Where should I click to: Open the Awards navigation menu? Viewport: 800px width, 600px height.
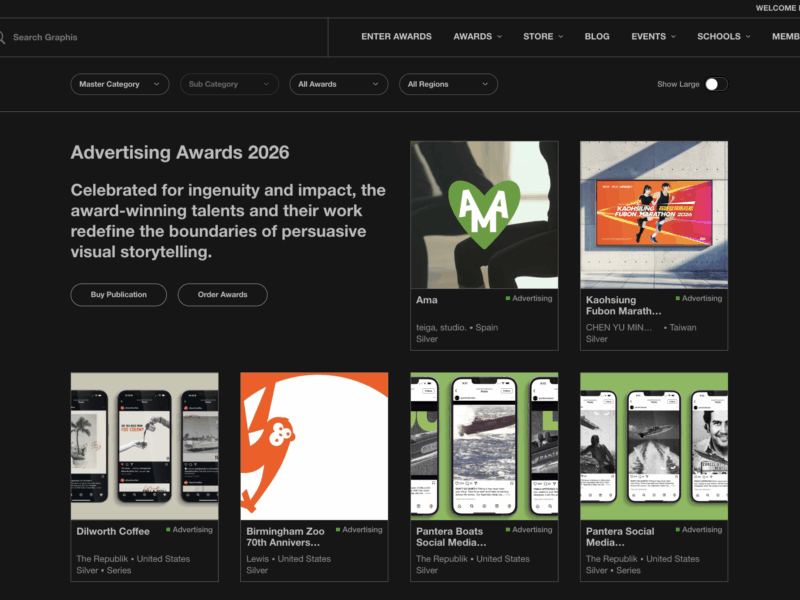[478, 37]
